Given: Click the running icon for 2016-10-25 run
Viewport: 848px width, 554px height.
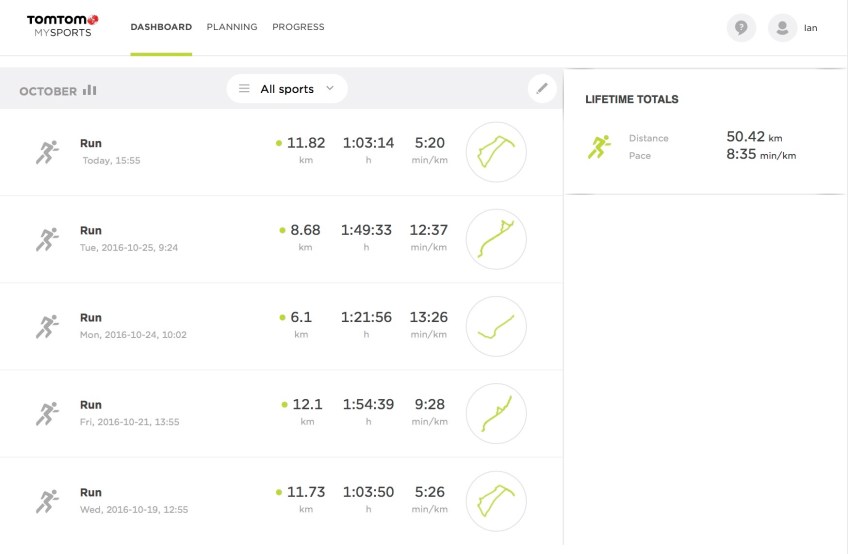Looking at the screenshot, I should [47, 239].
